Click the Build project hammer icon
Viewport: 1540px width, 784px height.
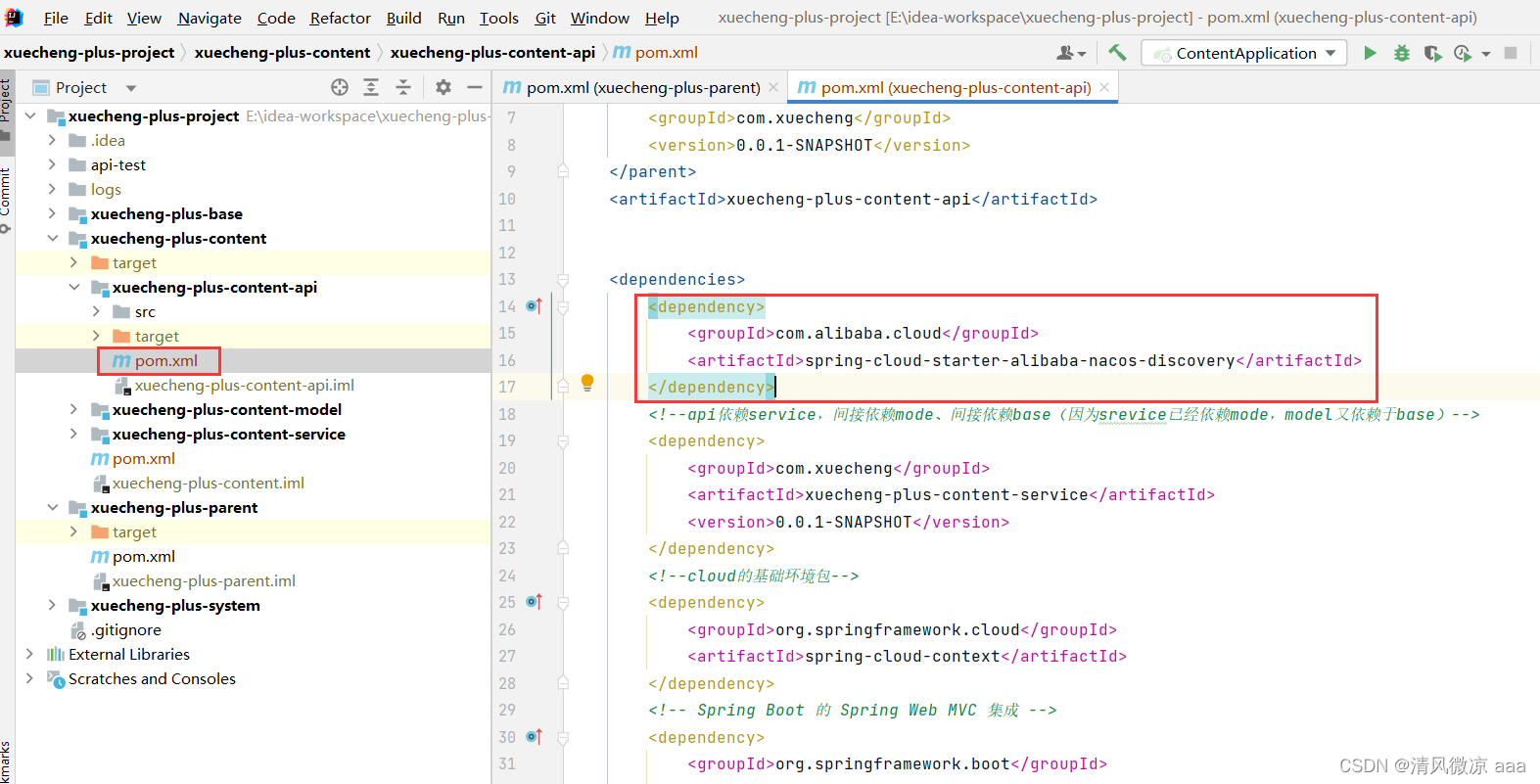(x=1117, y=53)
